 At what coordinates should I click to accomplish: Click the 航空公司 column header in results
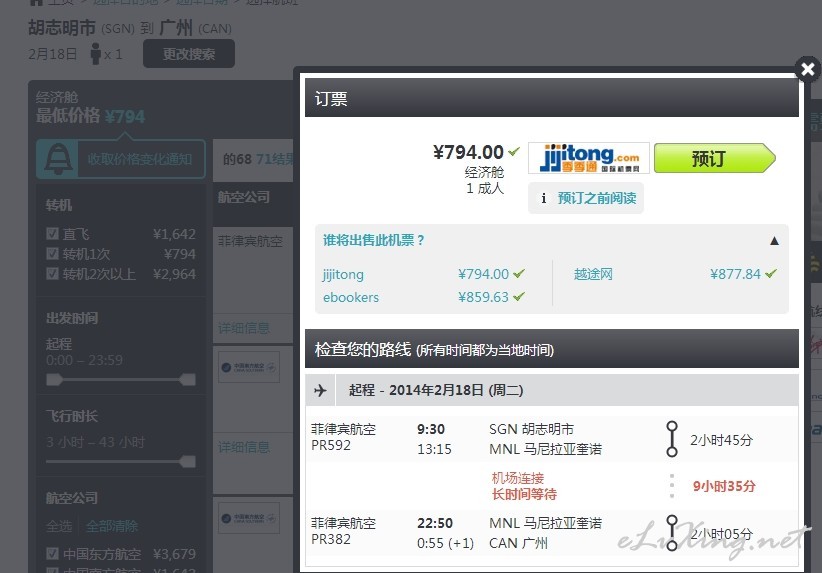tap(244, 197)
